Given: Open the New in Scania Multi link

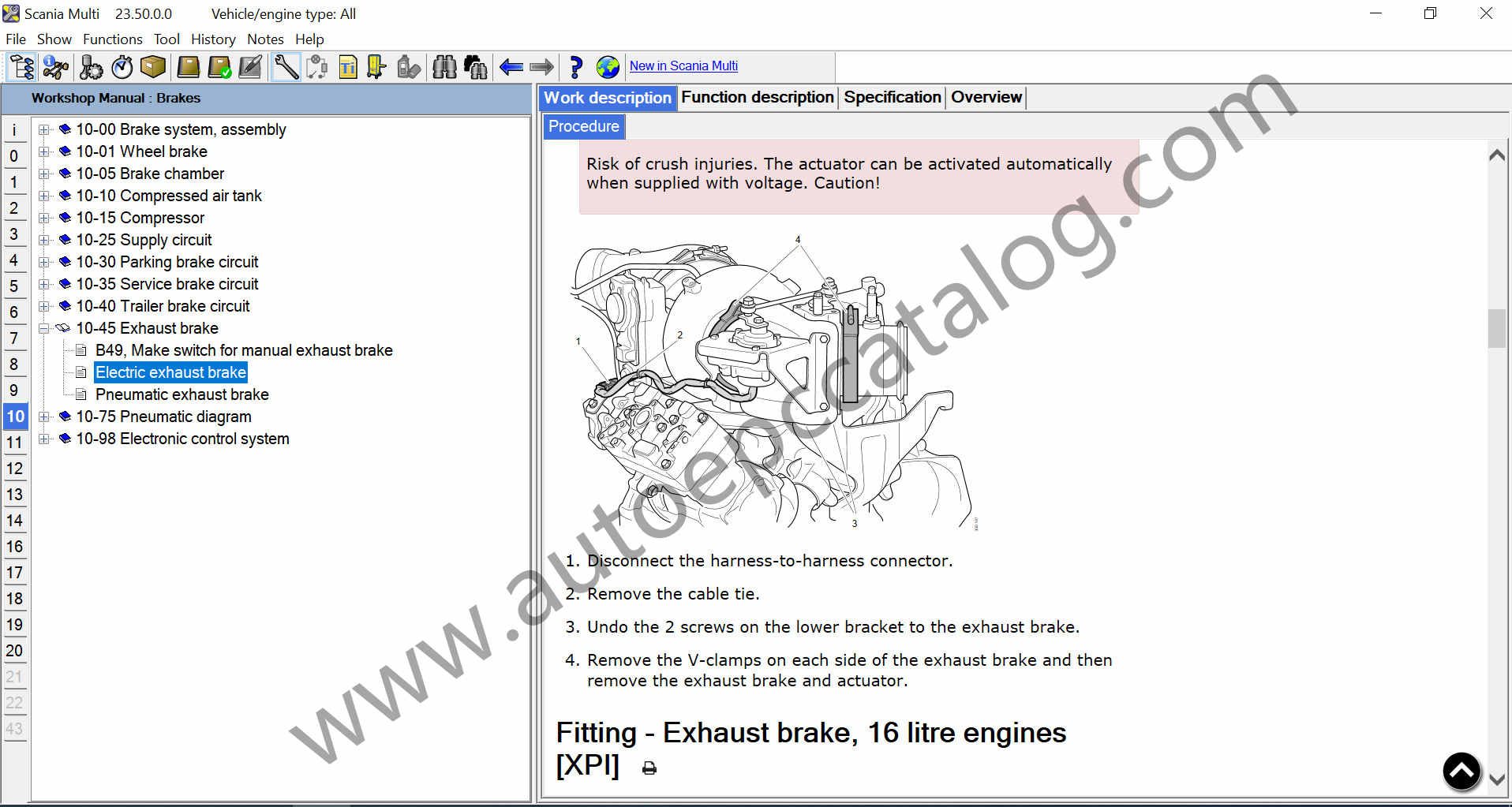Looking at the screenshot, I should (x=683, y=66).
